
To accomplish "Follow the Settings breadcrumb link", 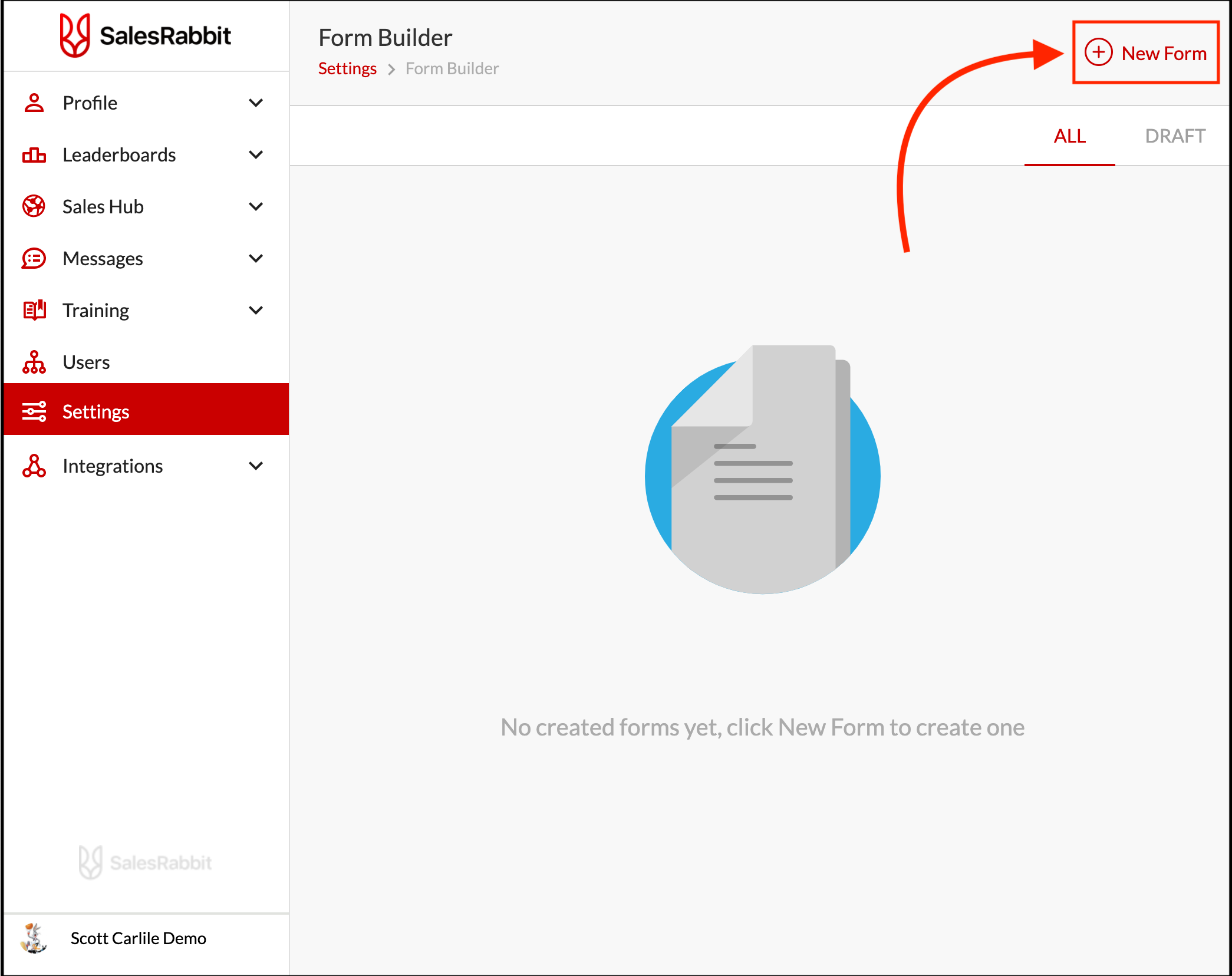I will coord(347,69).
